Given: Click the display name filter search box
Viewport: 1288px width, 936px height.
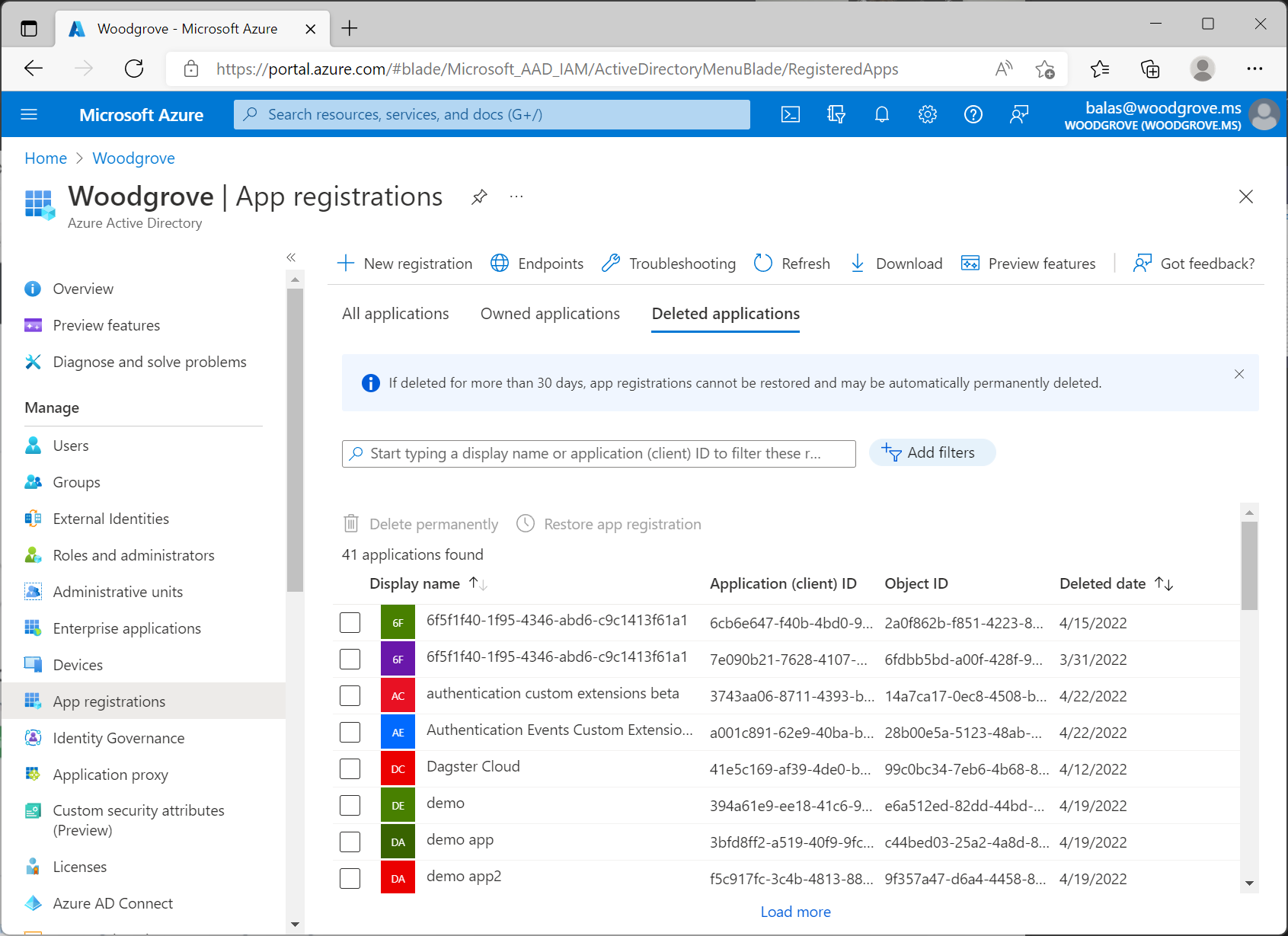Looking at the screenshot, I should pos(598,454).
